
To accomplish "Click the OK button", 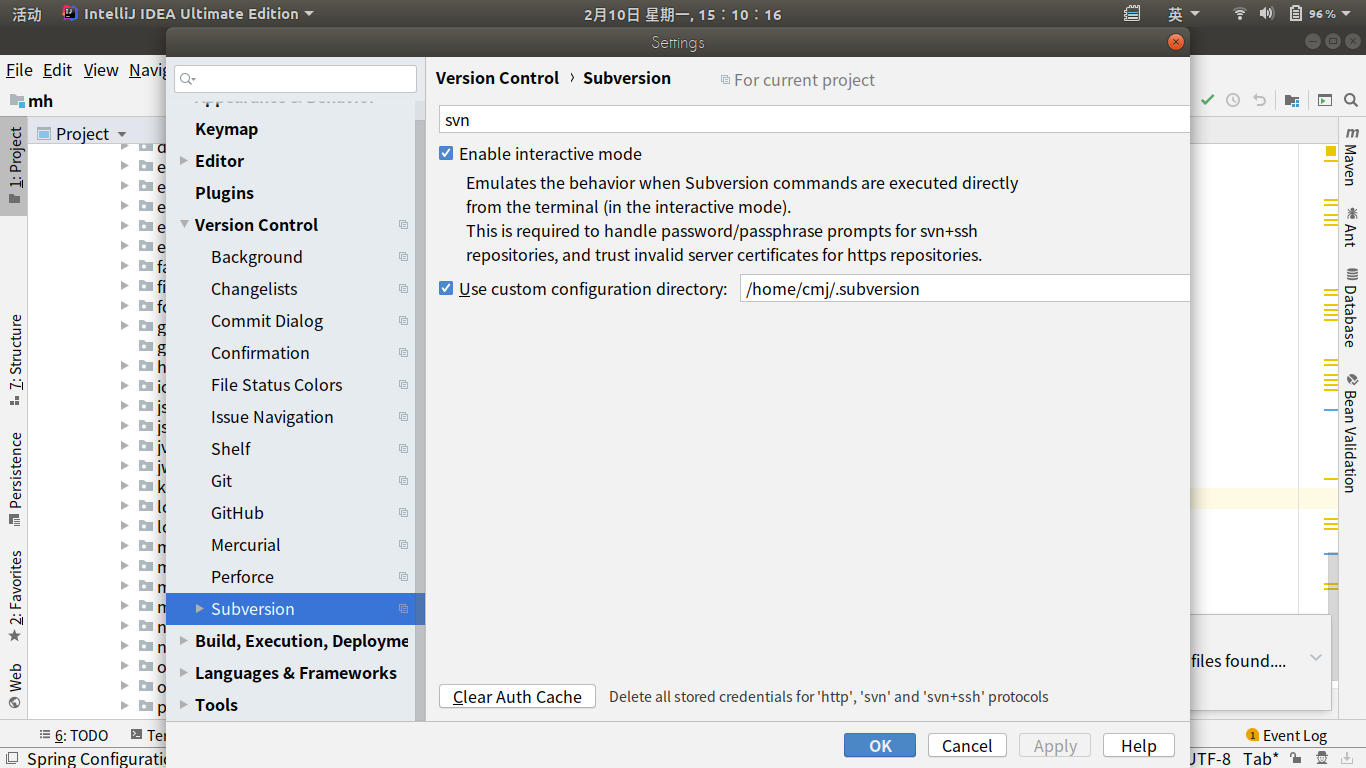I will point(880,745).
